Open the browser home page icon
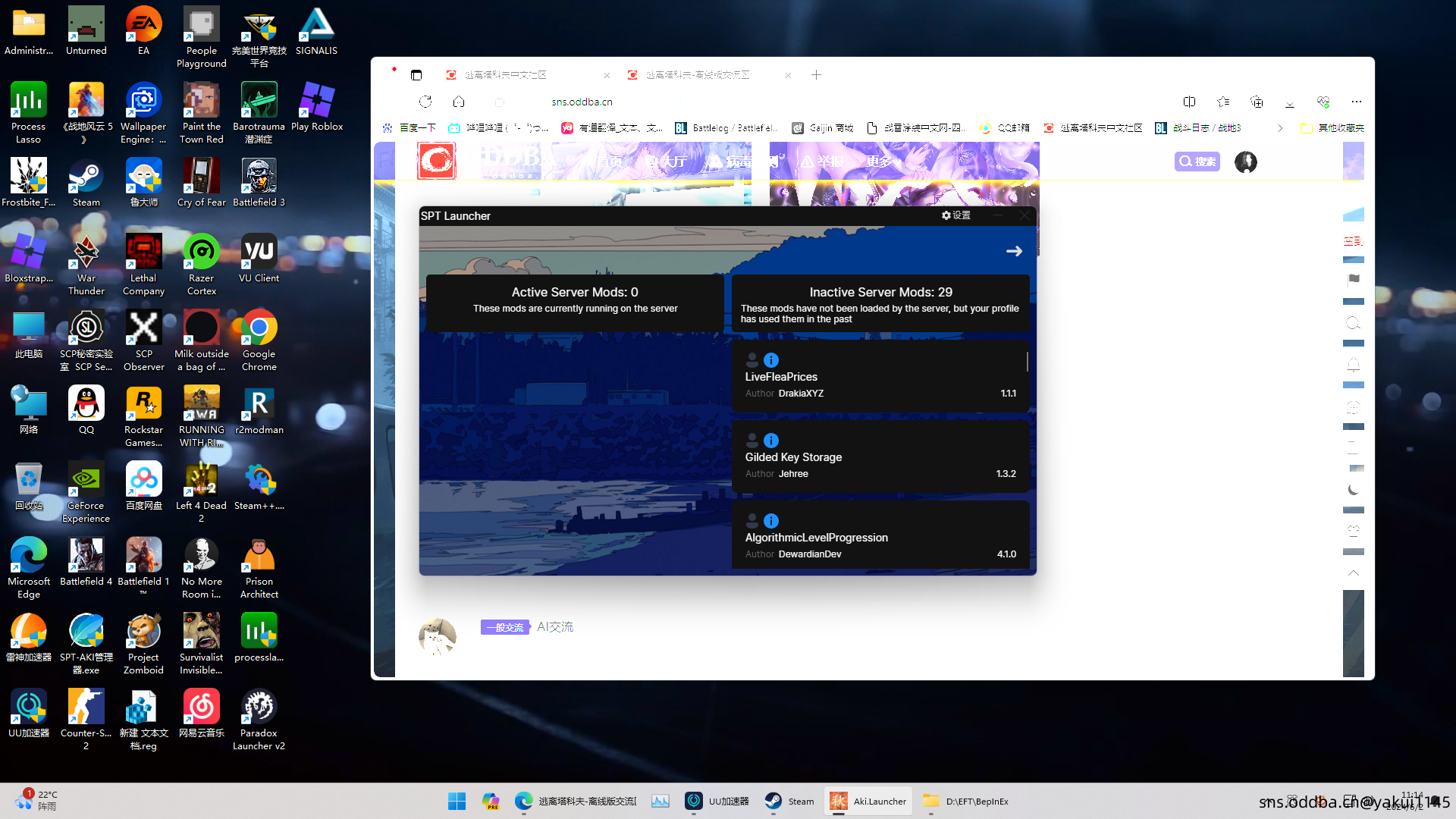 (459, 102)
